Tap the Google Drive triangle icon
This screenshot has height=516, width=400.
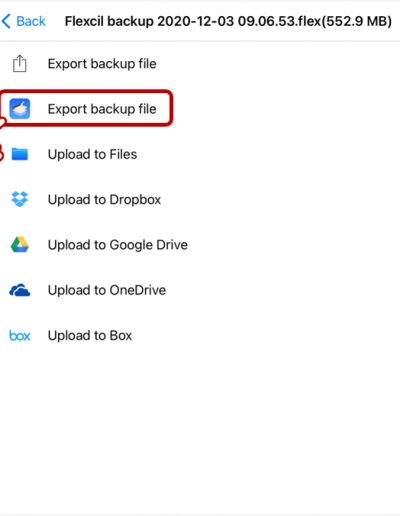tap(20, 244)
